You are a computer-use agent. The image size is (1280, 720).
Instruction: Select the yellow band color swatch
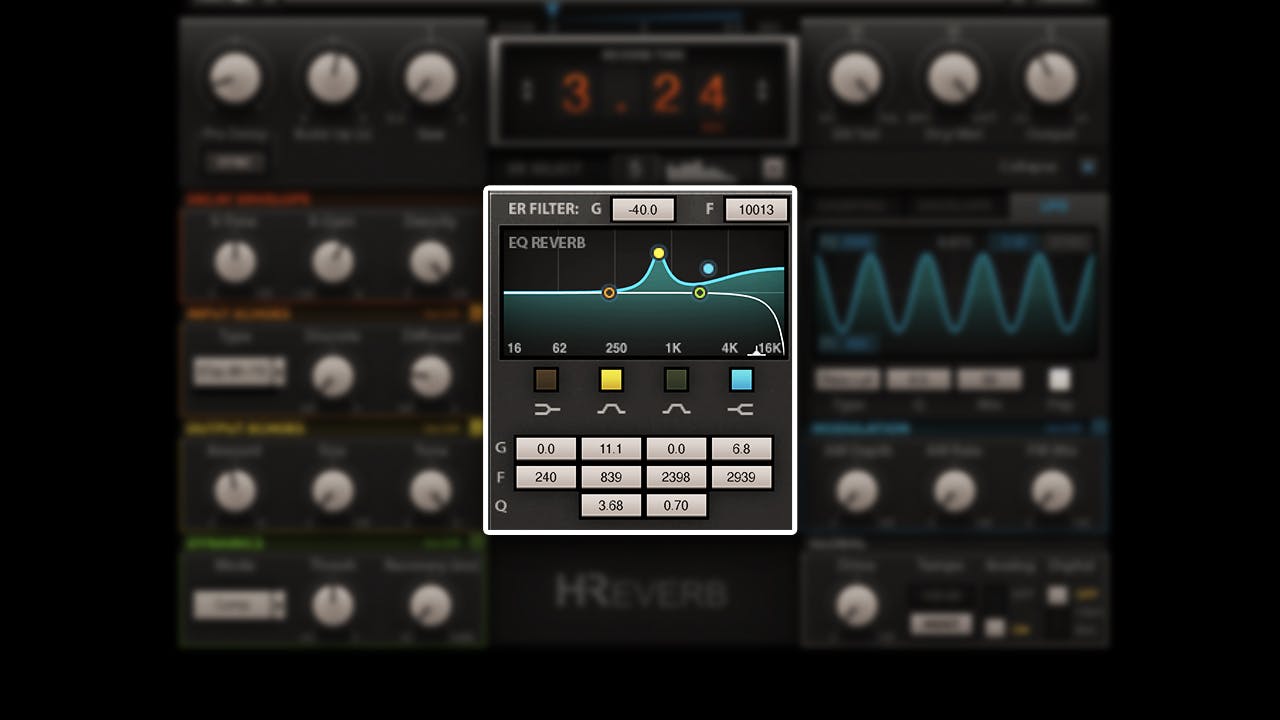610,379
